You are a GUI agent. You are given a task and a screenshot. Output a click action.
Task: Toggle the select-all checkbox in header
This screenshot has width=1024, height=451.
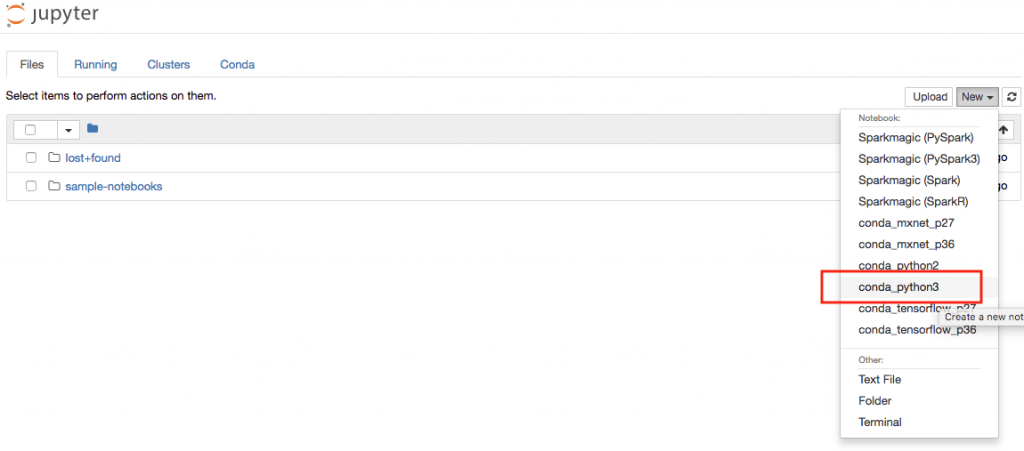click(30, 130)
